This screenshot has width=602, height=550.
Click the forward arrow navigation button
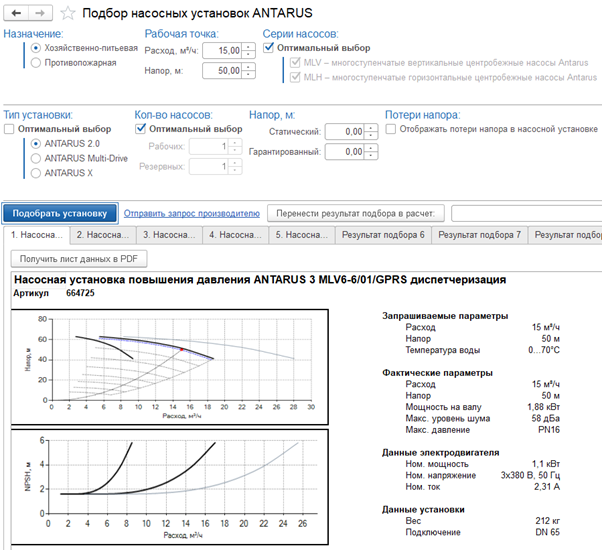(x=40, y=13)
